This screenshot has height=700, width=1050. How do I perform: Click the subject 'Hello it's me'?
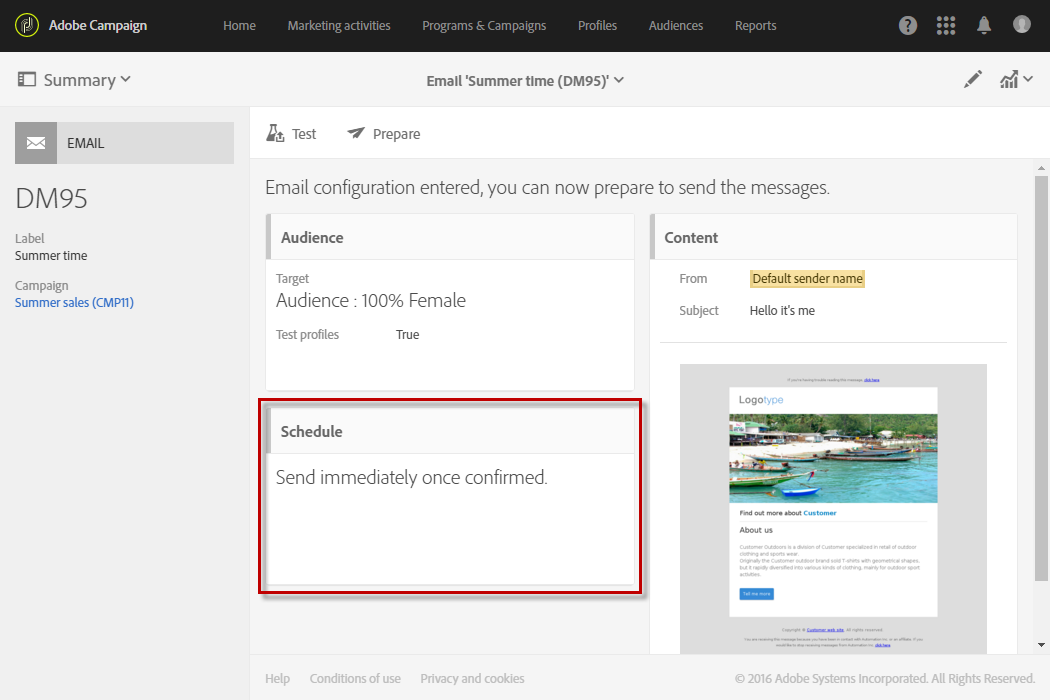pyautogui.click(x=782, y=311)
